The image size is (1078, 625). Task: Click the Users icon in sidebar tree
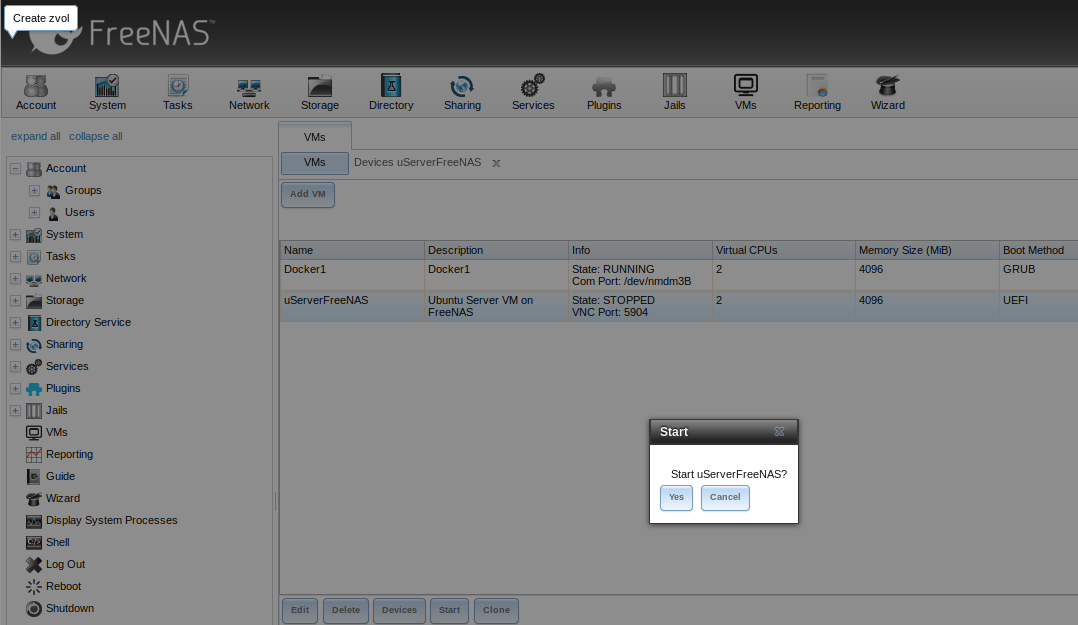(53, 213)
